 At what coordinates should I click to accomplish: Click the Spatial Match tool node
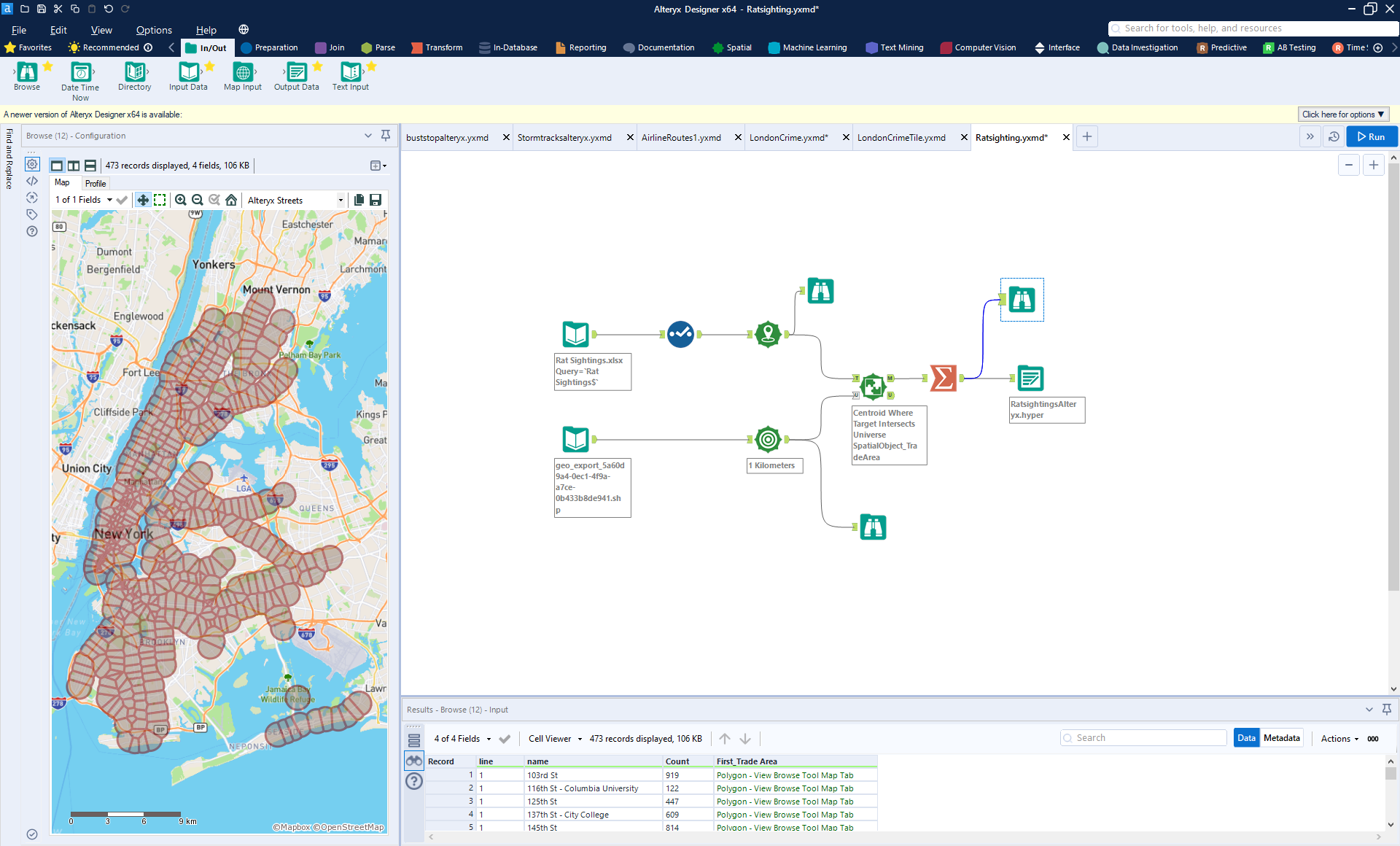click(x=873, y=386)
